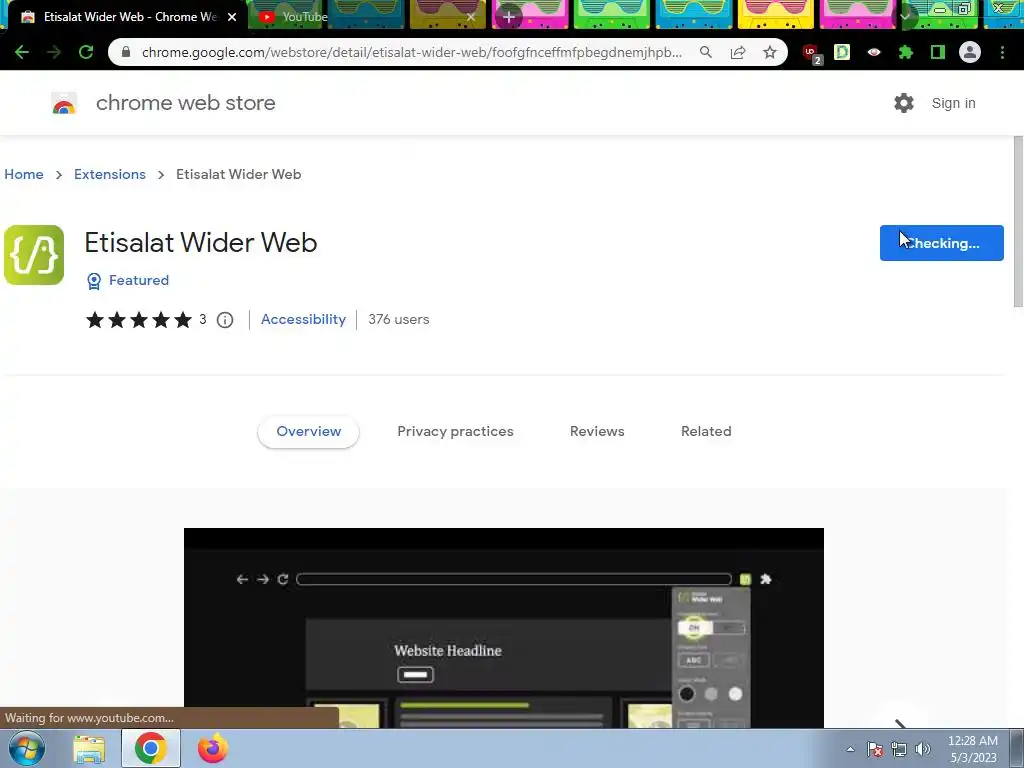This screenshot has width=1024, height=768.
Task: Click the five-star rating display
Action: pyautogui.click(x=138, y=320)
